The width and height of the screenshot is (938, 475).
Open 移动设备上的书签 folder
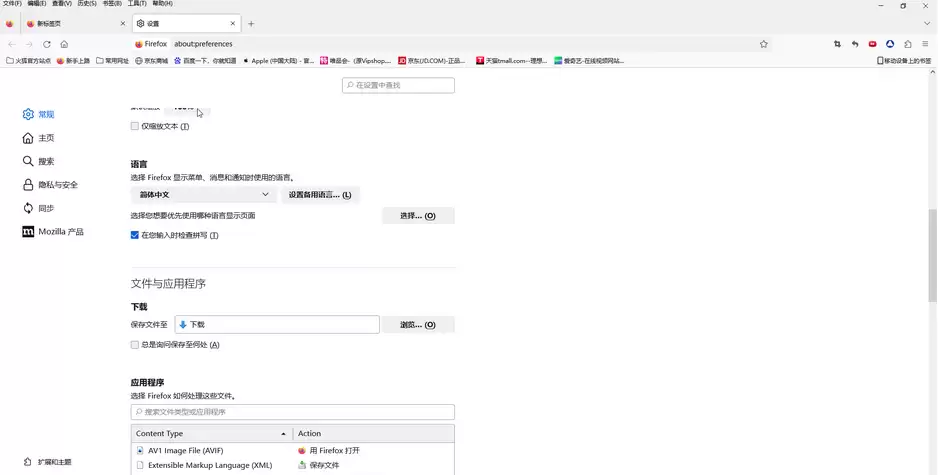(904, 61)
